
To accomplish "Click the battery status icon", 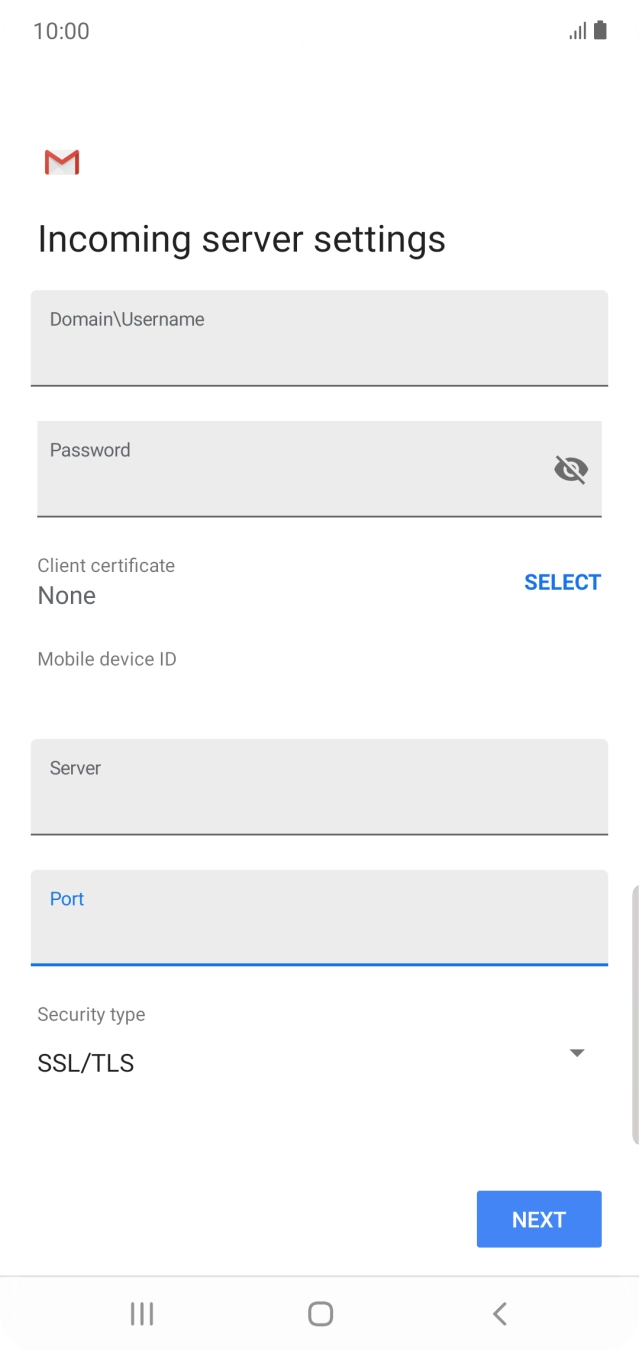I will [x=602, y=31].
